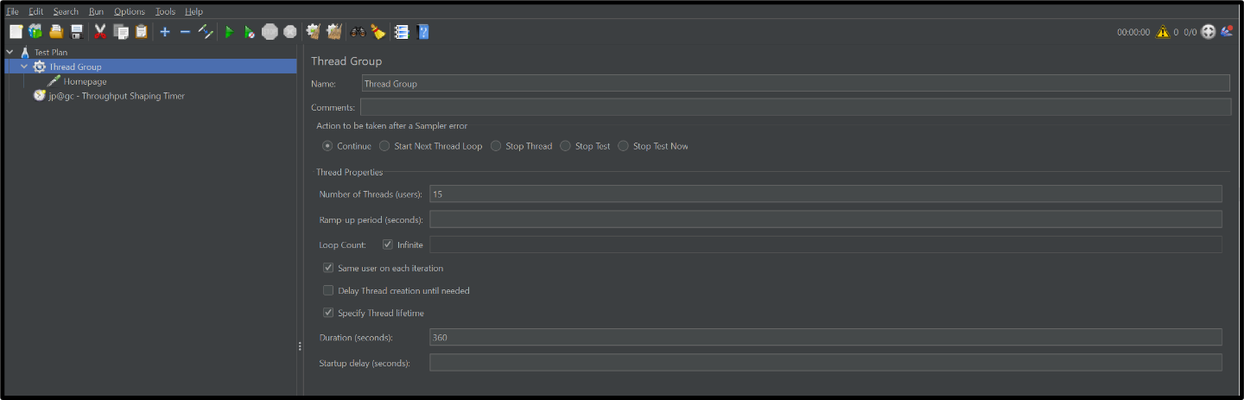Choose Stop Test Now radio option

[623, 146]
